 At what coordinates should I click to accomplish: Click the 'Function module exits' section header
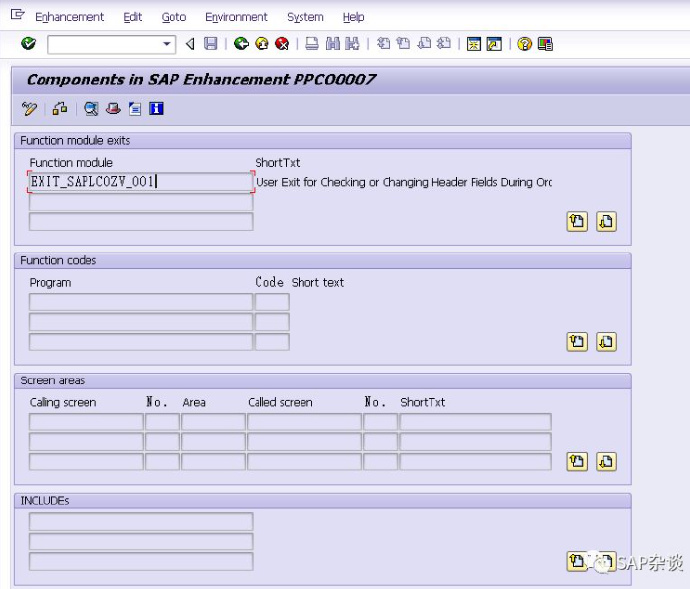coord(75,140)
